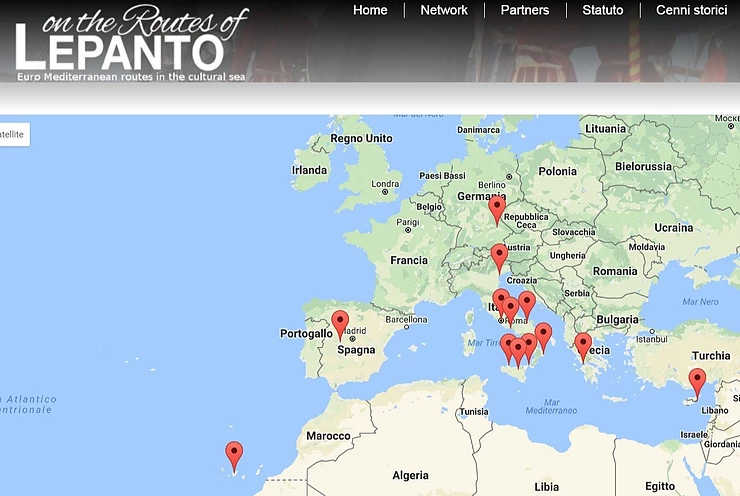This screenshot has width=740, height=496.
Task: Click the Egitto country label
Action: pos(660,487)
